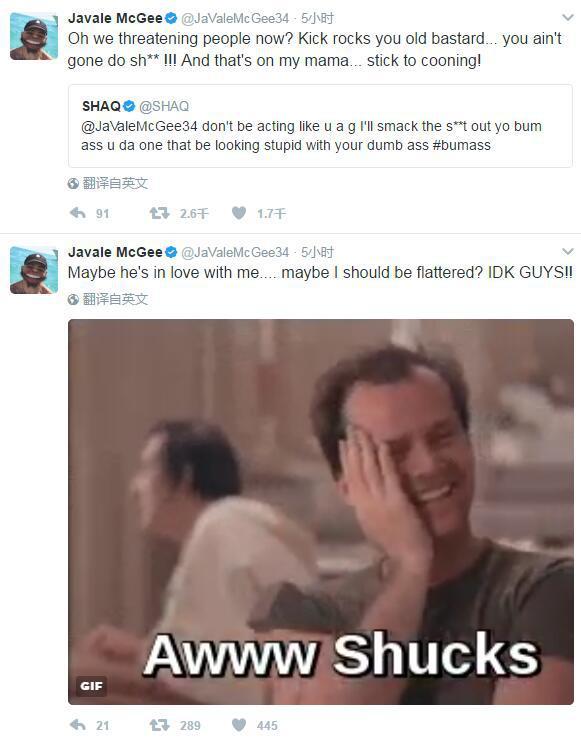Reply to the second tweet with 21 replies

coord(78,724)
